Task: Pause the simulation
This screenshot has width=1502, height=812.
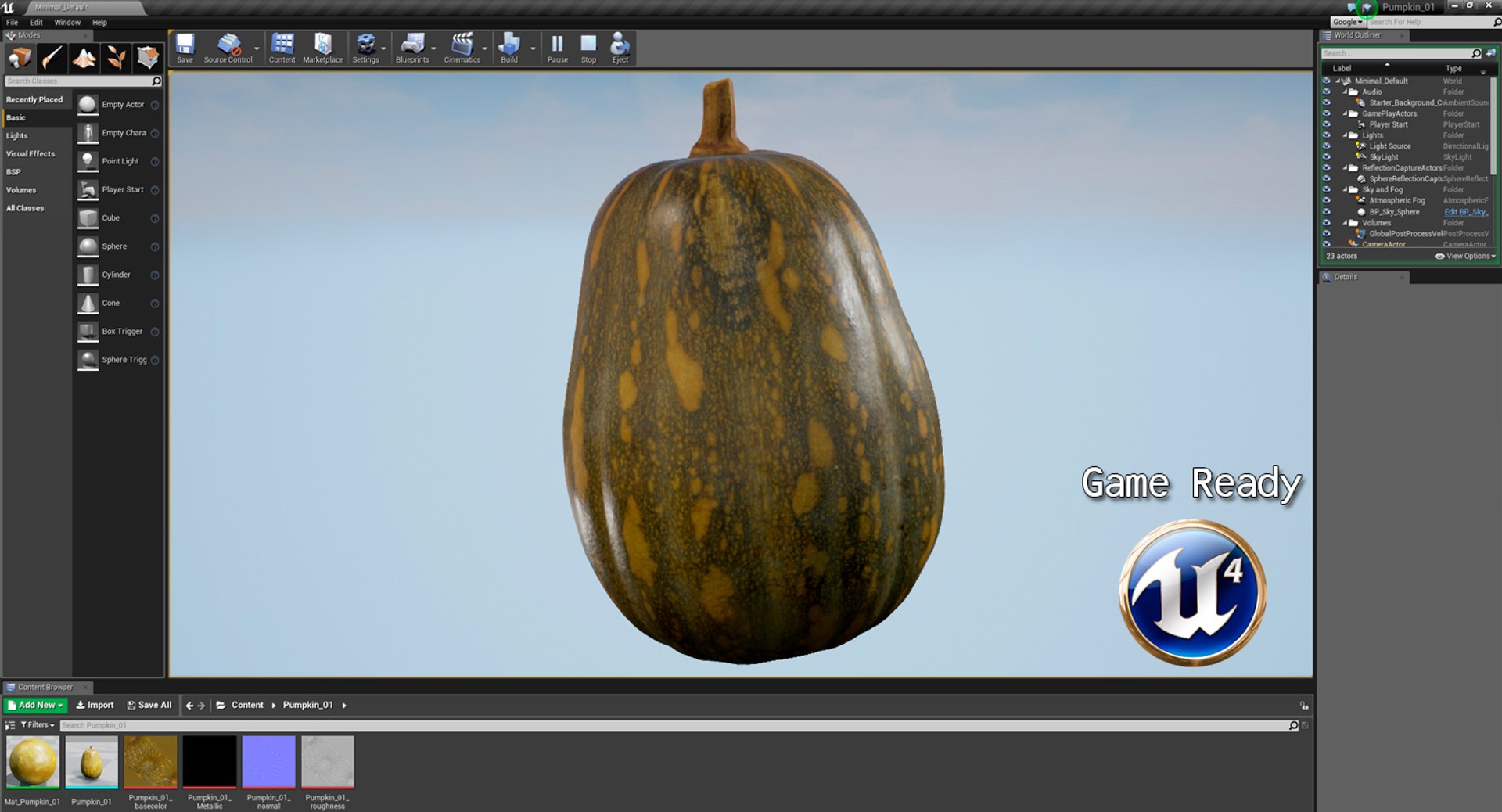Action: pyautogui.click(x=557, y=48)
